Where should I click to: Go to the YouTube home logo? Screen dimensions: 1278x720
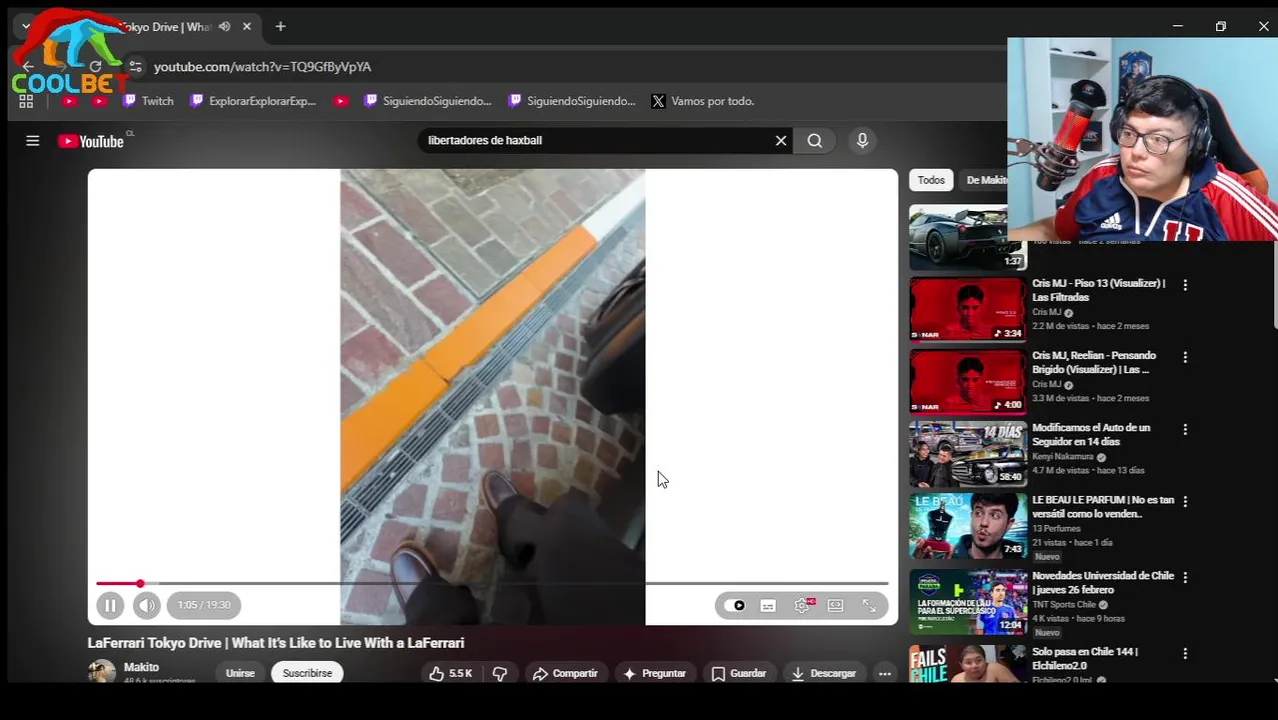tap(91, 141)
